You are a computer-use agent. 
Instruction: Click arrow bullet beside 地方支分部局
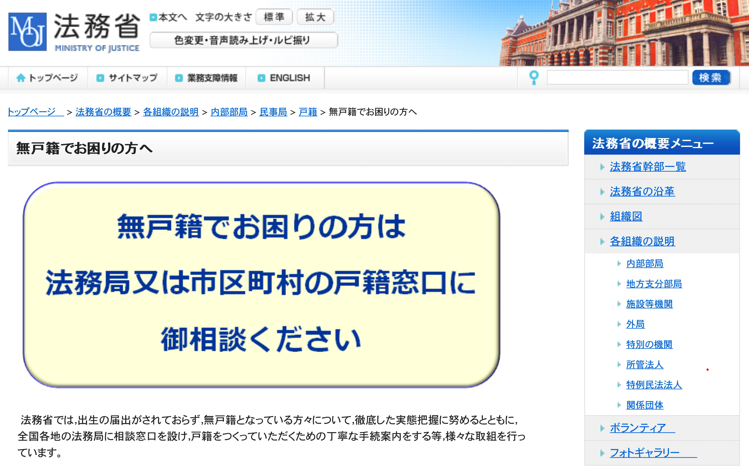click(619, 284)
